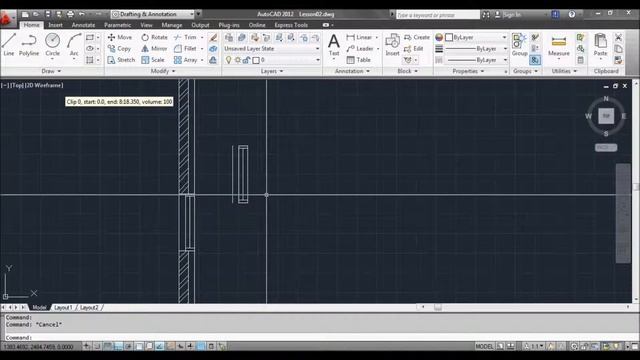This screenshot has width=640, height=360.
Task: Expand the Annotation panel
Action: coord(352,71)
